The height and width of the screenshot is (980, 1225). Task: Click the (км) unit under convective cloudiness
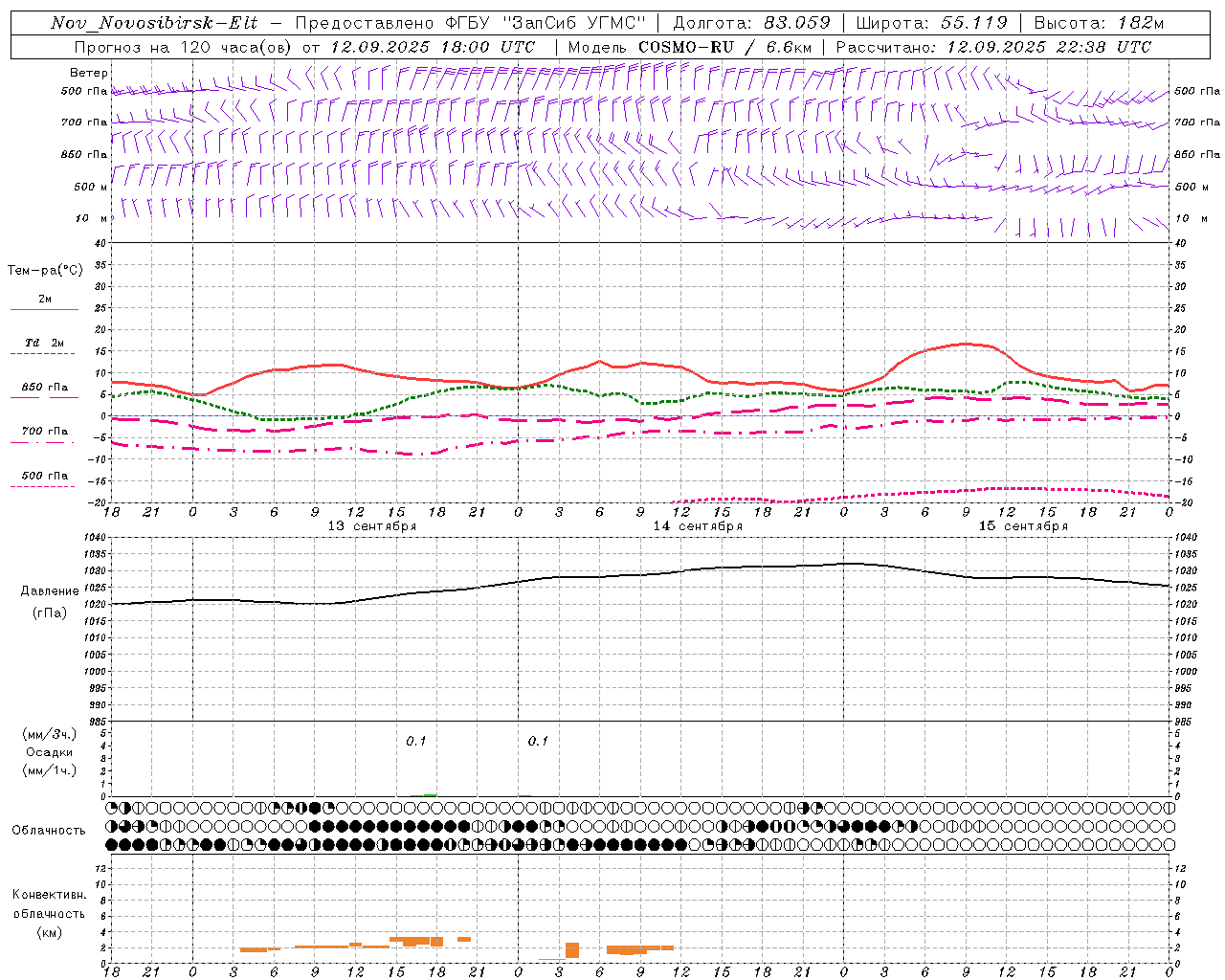(x=49, y=932)
